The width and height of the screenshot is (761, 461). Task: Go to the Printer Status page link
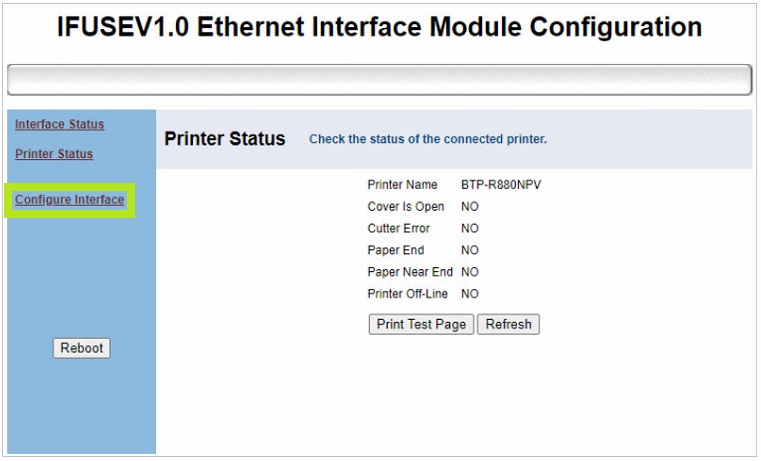[x=54, y=154]
